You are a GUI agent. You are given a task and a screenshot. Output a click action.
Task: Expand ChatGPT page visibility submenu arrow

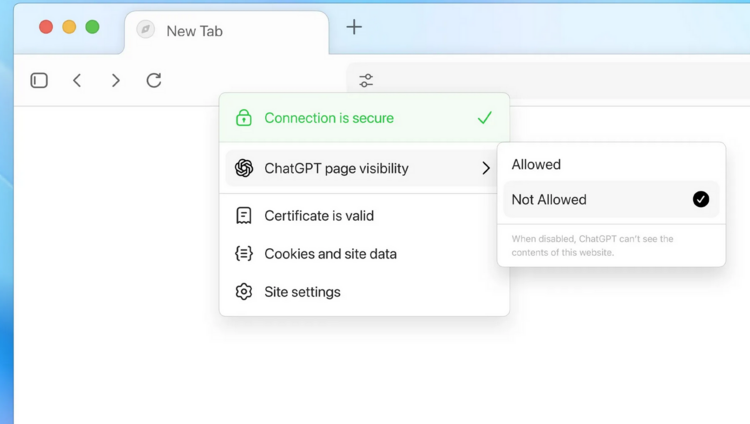click(x=486, y=168)
